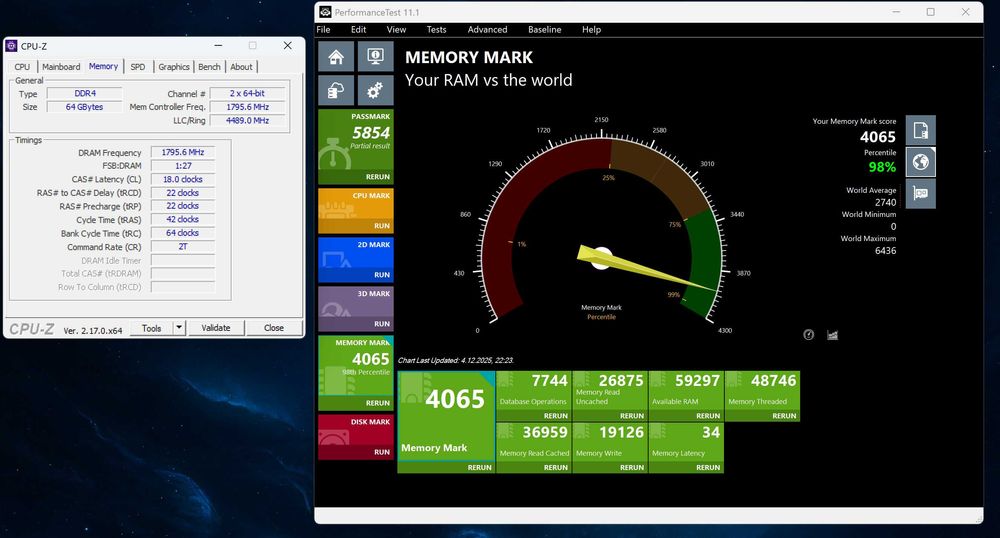Click the PerformanceTest title bar app icon
This screenshot has width=1000, height=538.
pyautogui.click(x=325, y=12)
